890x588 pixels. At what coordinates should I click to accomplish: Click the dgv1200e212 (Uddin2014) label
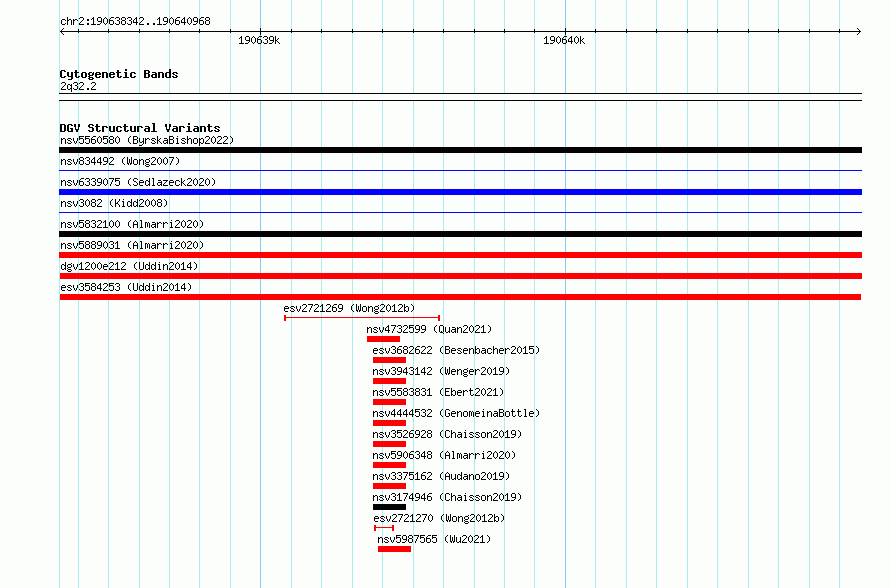pyautogui.click(x=129, y=266)
